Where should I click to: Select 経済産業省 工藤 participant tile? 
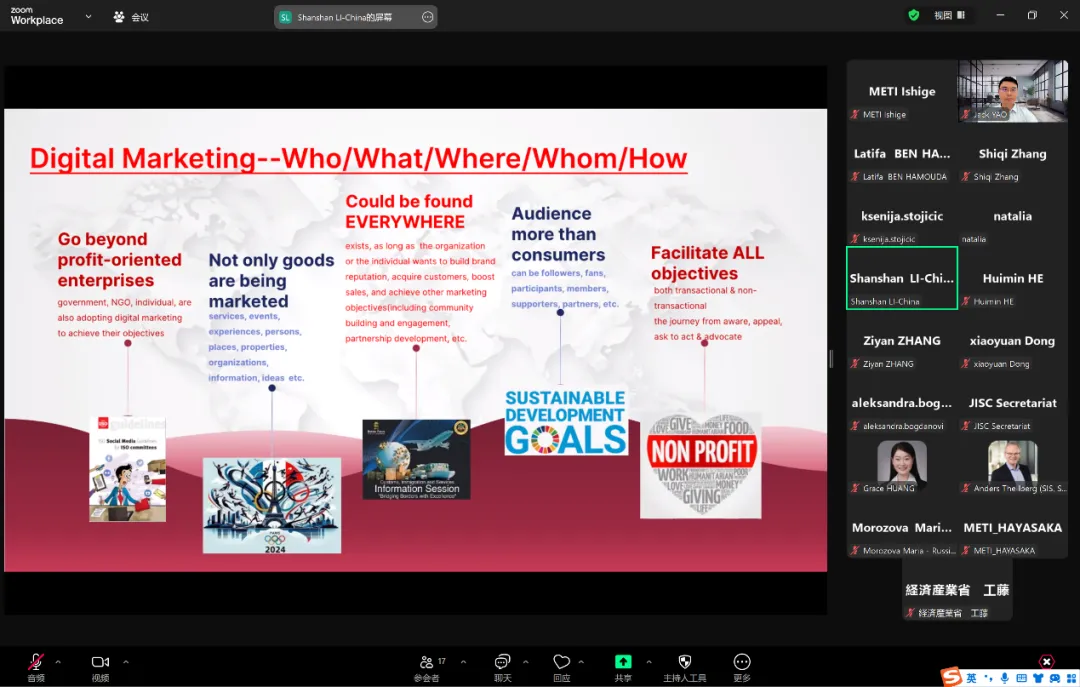pyautogui.click(x=957, y=590)
